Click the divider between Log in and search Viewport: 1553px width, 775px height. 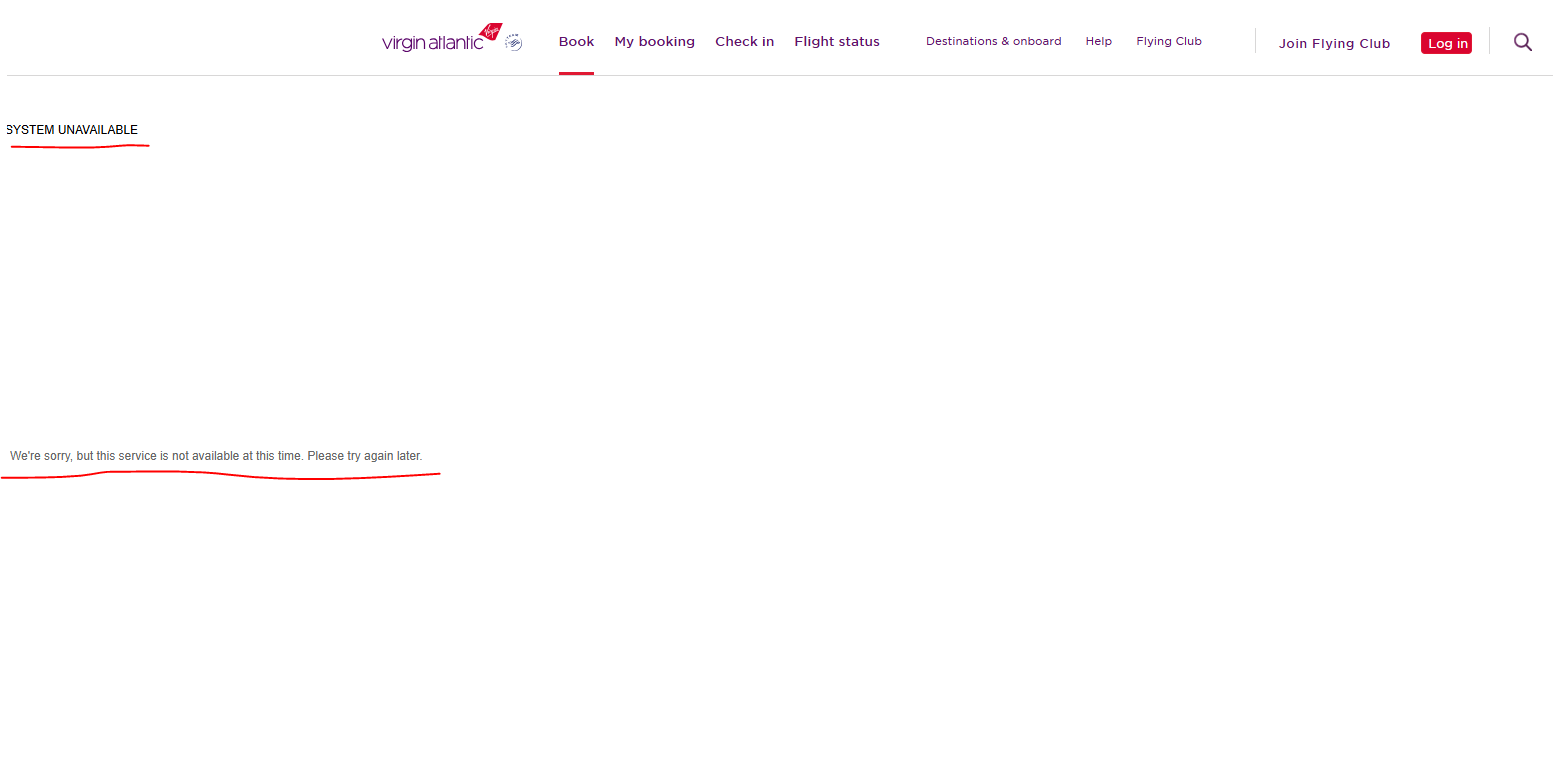point(1489,41)
